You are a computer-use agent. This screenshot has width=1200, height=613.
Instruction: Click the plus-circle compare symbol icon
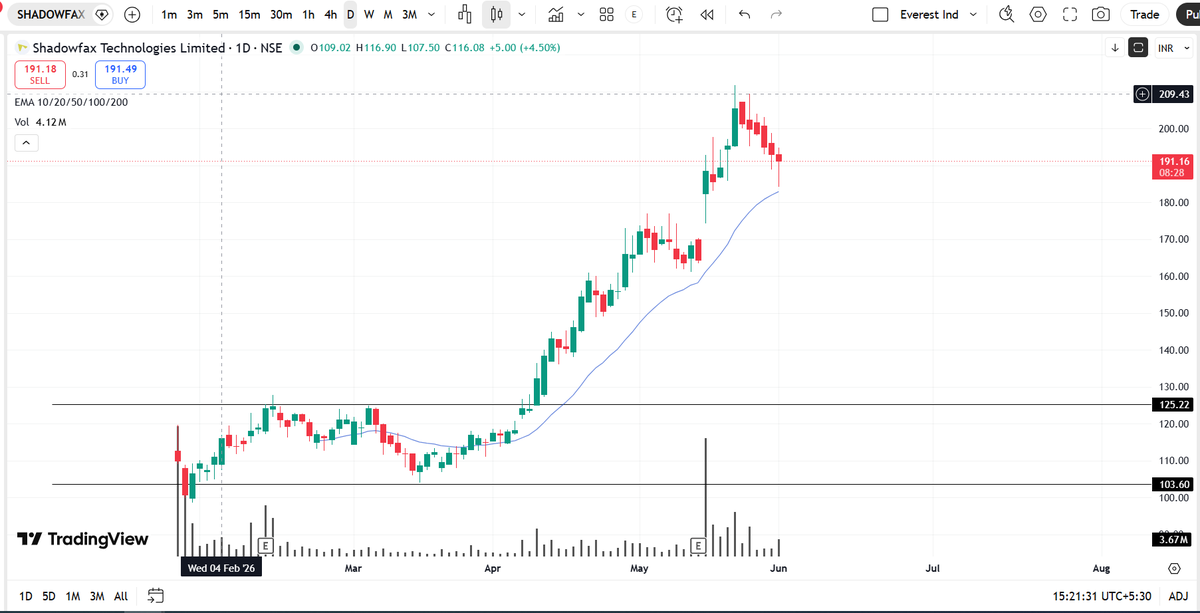pos(132,14)
